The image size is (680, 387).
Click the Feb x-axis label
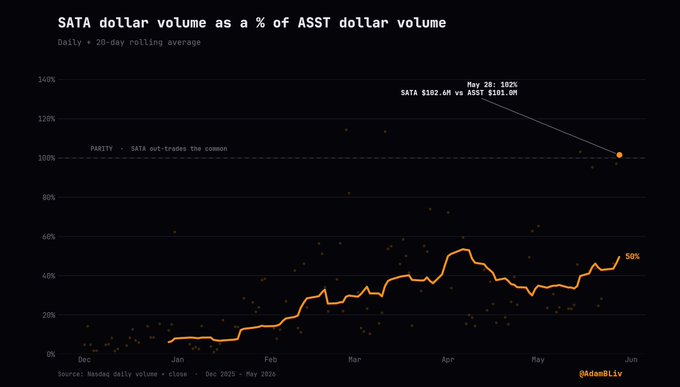point(271,360)
